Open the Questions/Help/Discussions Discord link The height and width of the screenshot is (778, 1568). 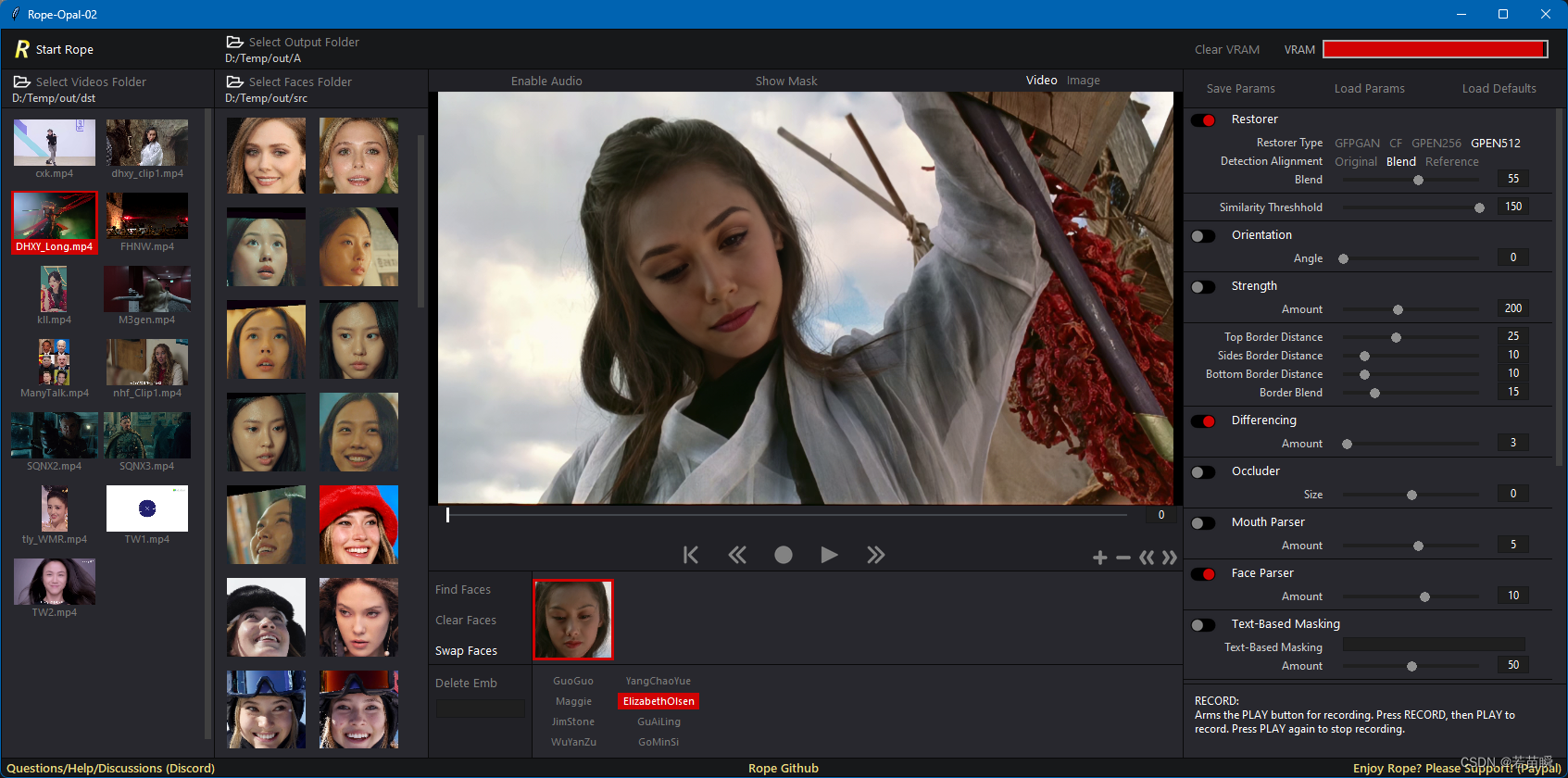tap(111, 768)
